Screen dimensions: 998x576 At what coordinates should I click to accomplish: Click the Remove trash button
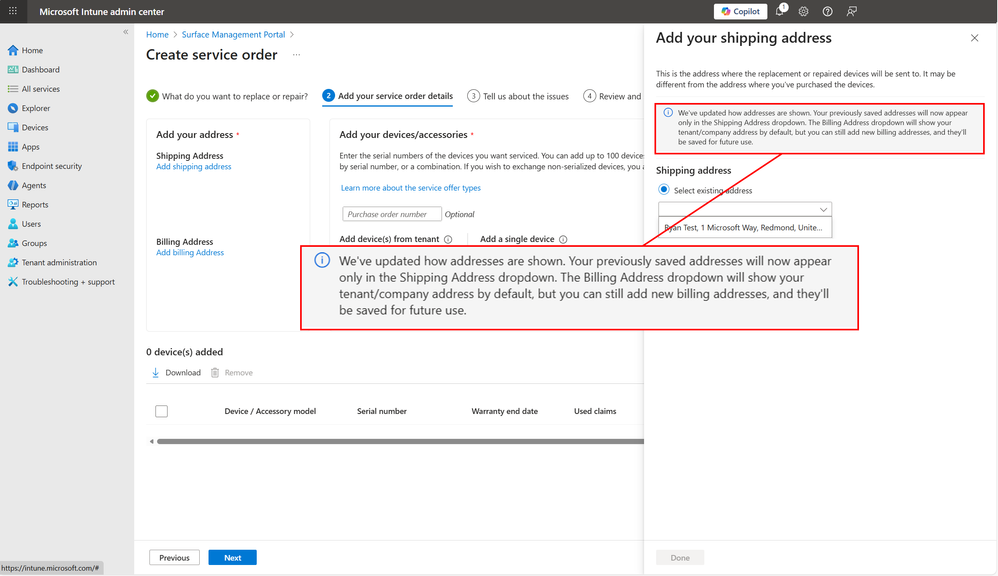[x=232, y=373]
